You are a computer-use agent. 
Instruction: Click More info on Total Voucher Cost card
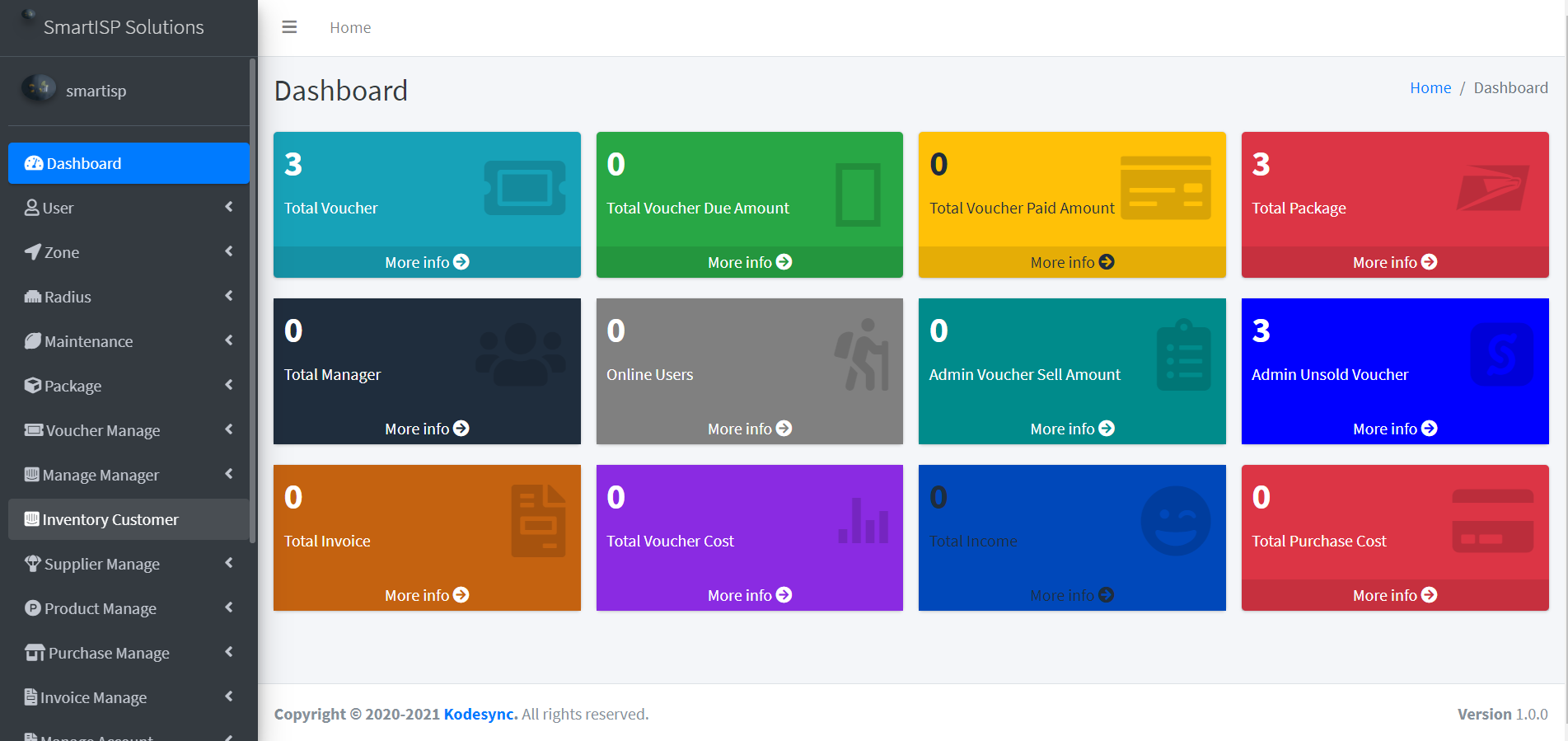(750, 595)
